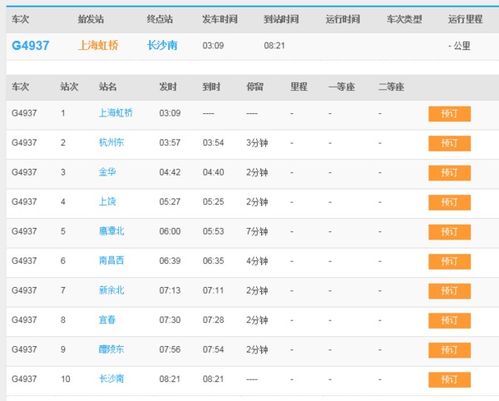Open 金华 station link
The width and height of the screenshot is (499, 401).
(107, 172)
